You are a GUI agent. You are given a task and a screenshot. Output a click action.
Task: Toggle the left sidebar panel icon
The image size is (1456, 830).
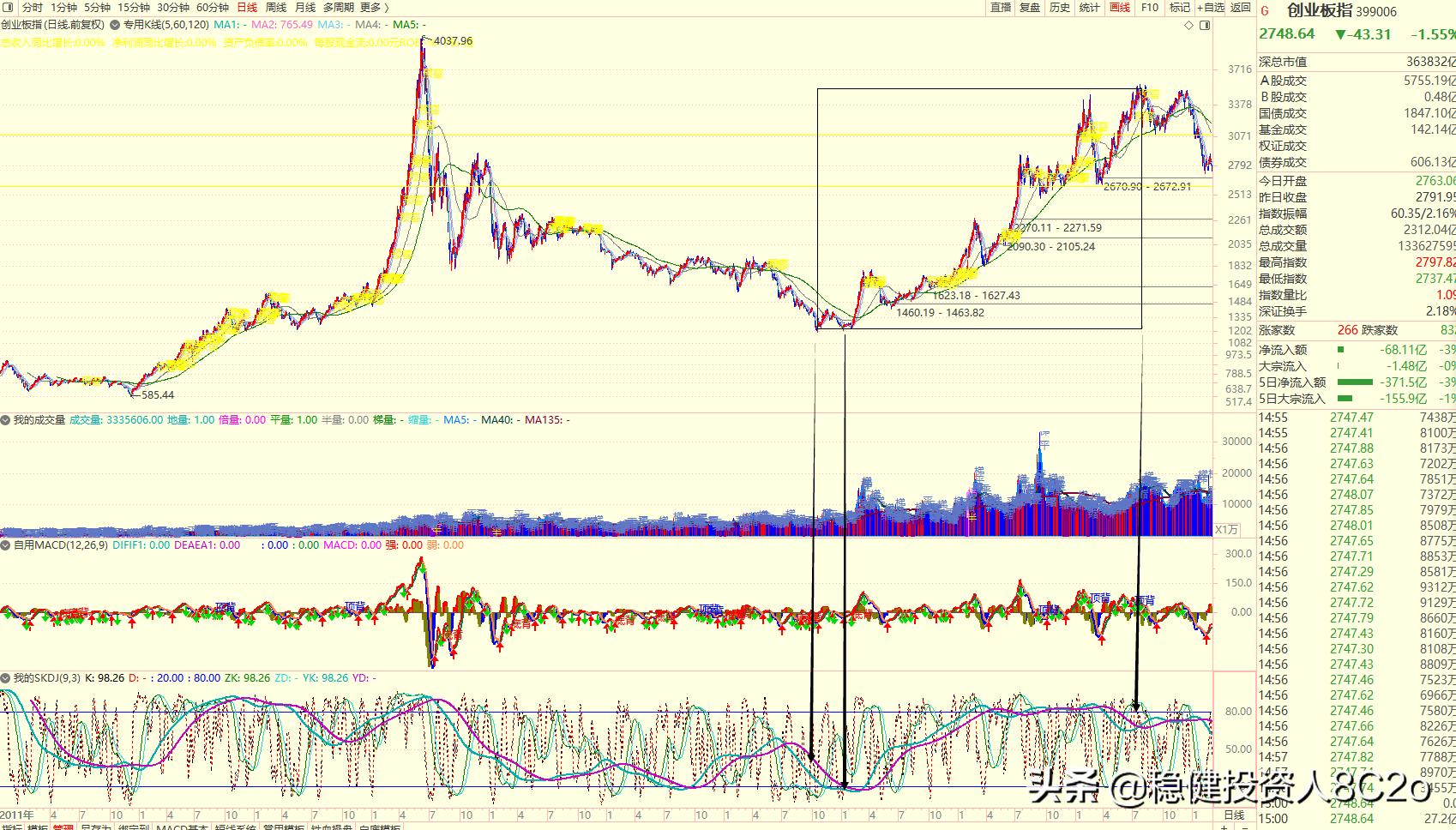coord(9,7)
